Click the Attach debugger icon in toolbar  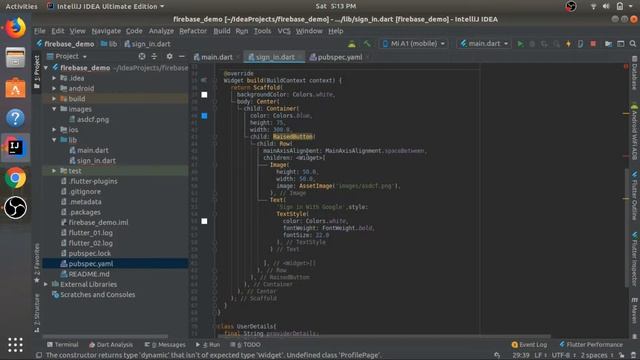click(x=580, y=44)
